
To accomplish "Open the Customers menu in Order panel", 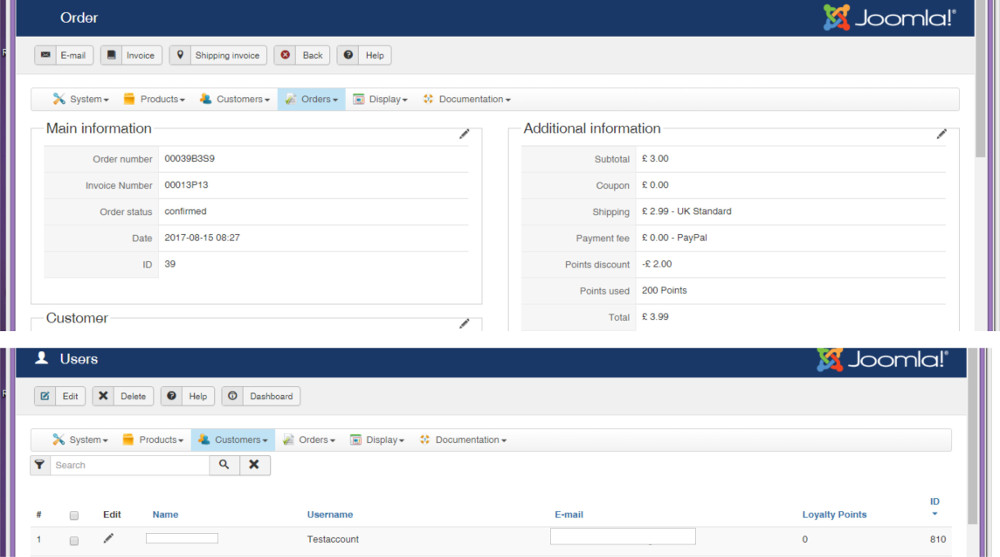I will click(x=235, y=99).
